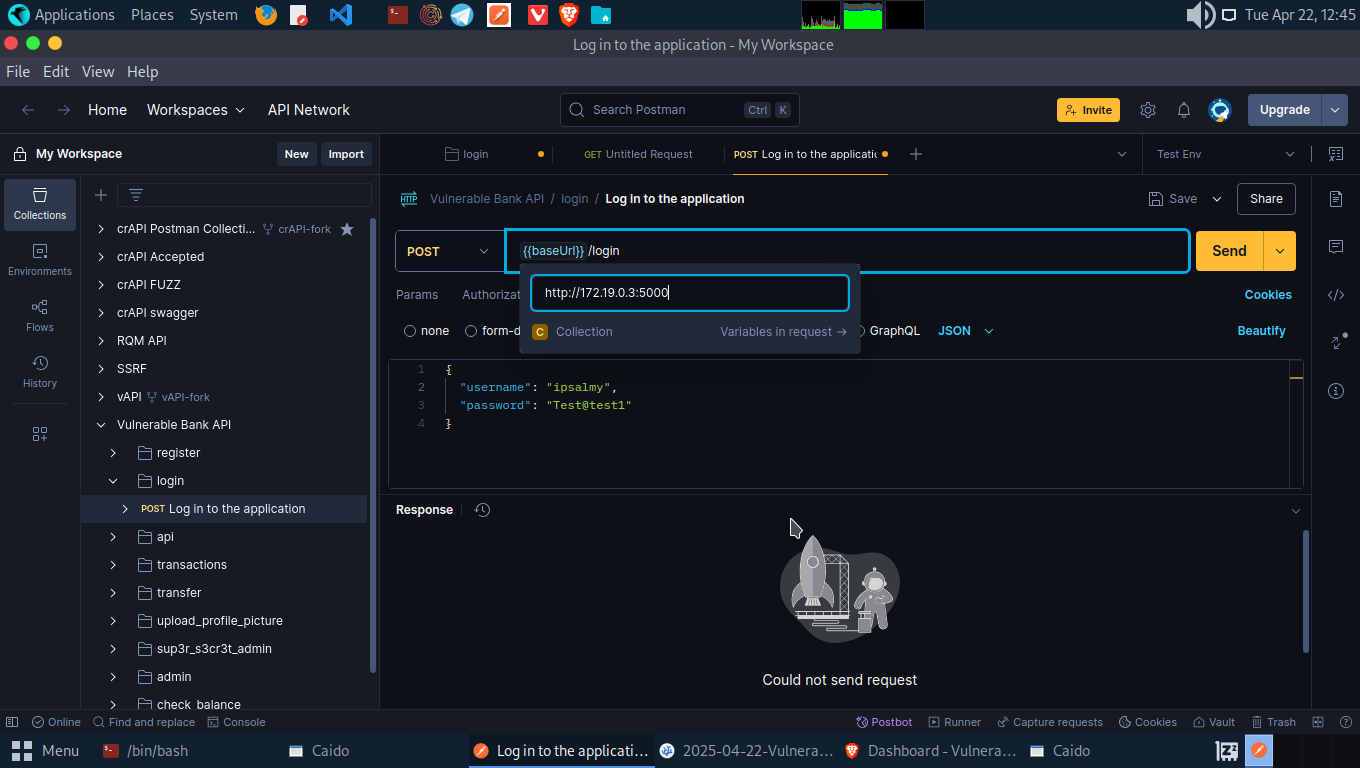The image size is (1360, 768).
Task: Click the Search Postman field
Action: pyautogui.click(x=679, y=110)
